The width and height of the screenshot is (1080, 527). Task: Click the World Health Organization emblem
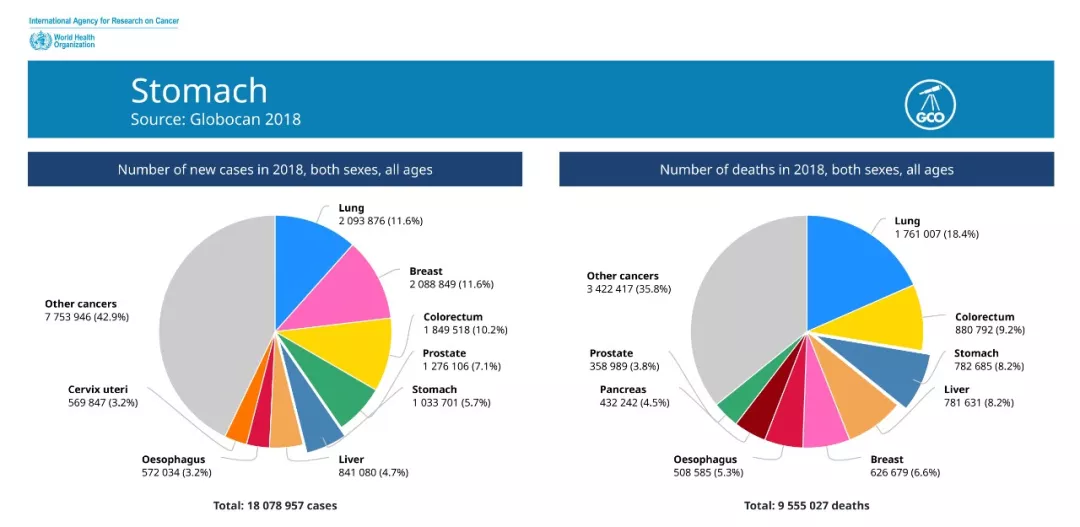40,41
